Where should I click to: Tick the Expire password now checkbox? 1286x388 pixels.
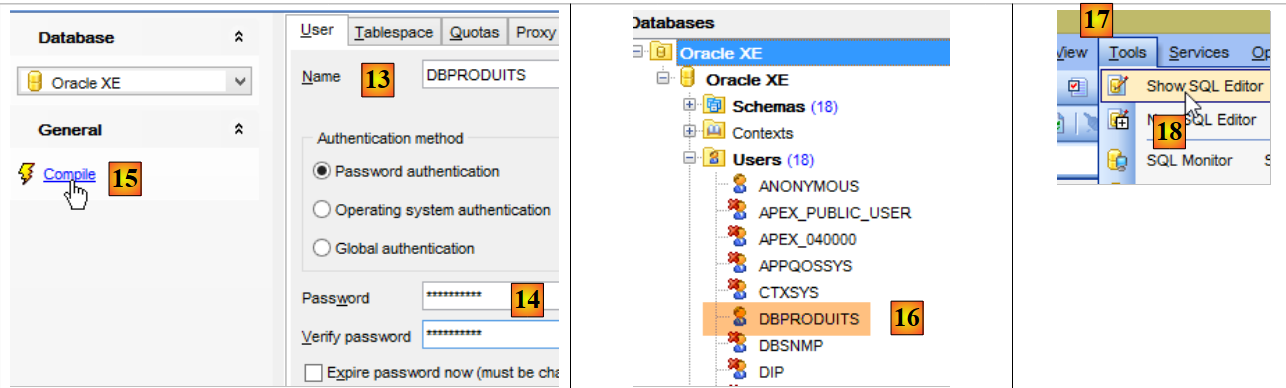coord(313,373)
